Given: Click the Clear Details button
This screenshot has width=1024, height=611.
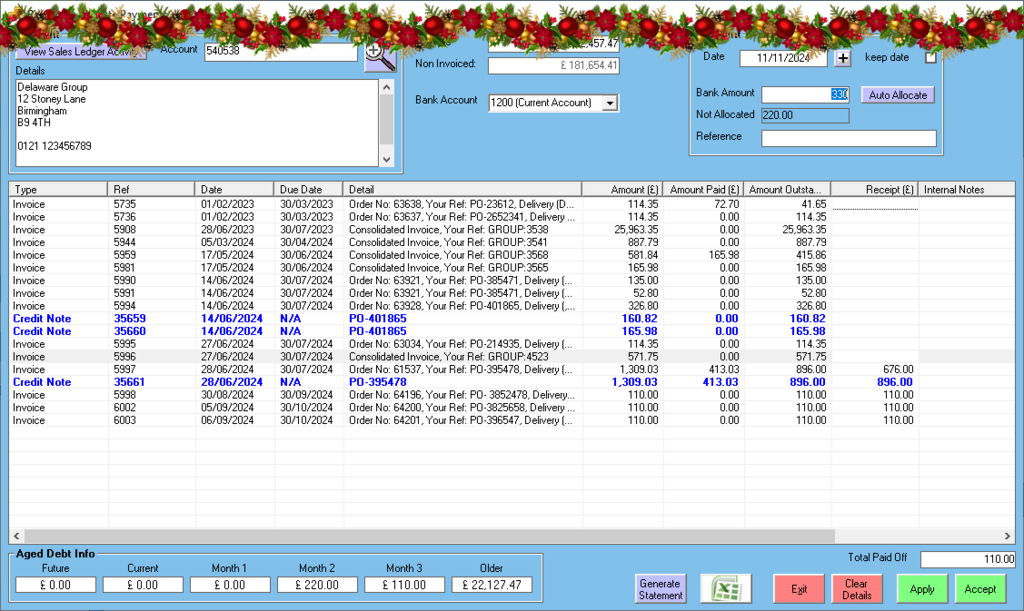Looking at the screenshot, I should 856,589.
